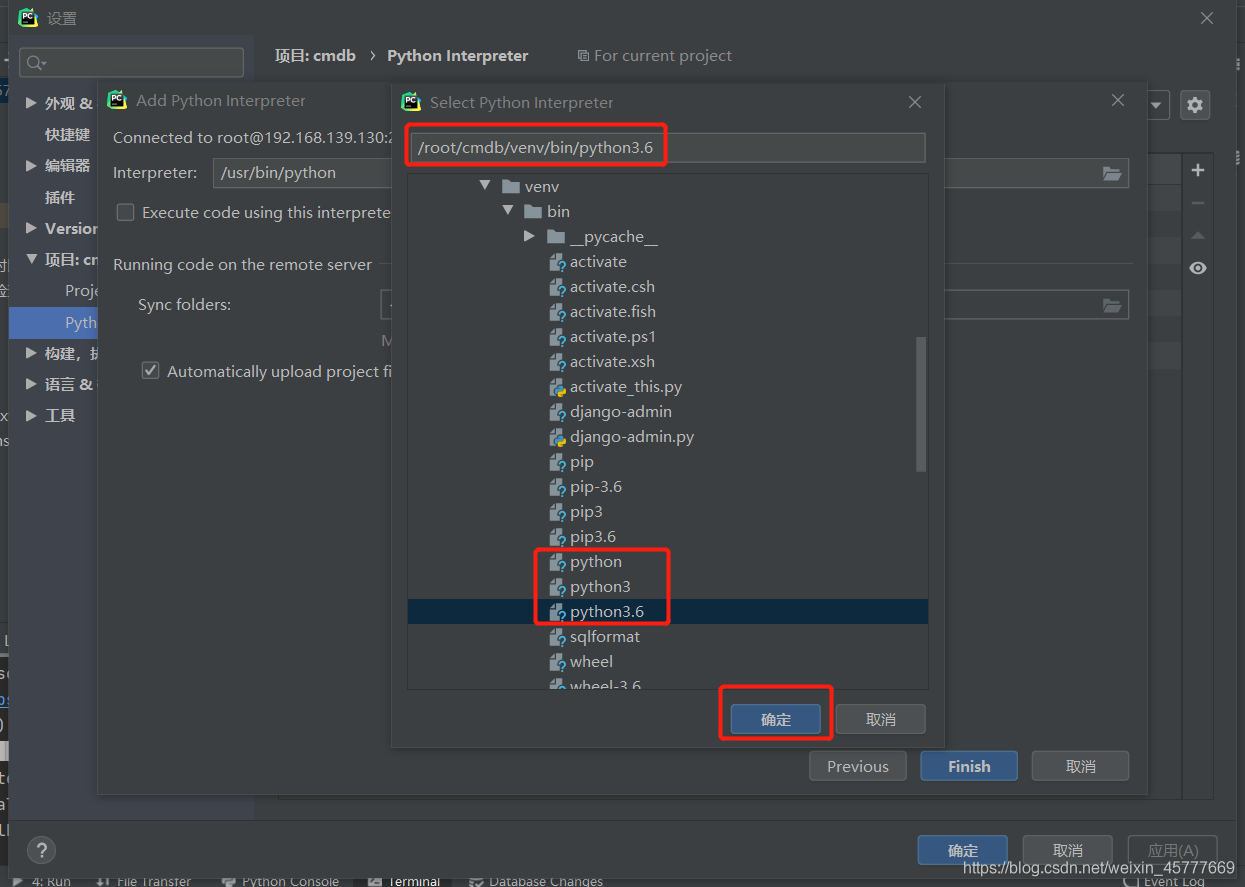Click the gear settings icon beside interpreter dropdown
The height and width of the screenshot is (887, 1245).
tap(1195, 104)
